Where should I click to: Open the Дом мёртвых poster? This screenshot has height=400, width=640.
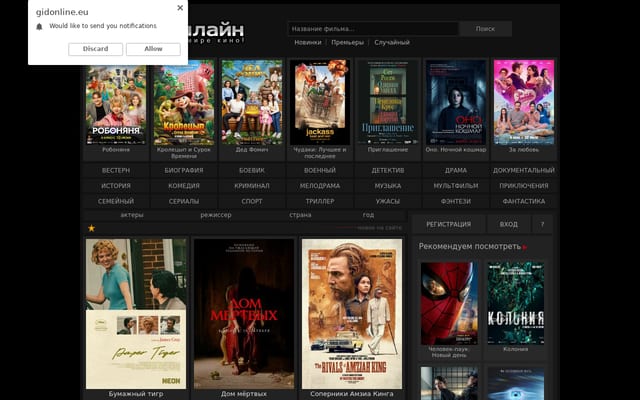click(244, 314)
